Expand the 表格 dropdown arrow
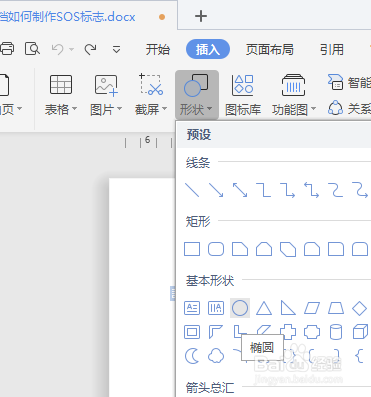 coord(74,109)
